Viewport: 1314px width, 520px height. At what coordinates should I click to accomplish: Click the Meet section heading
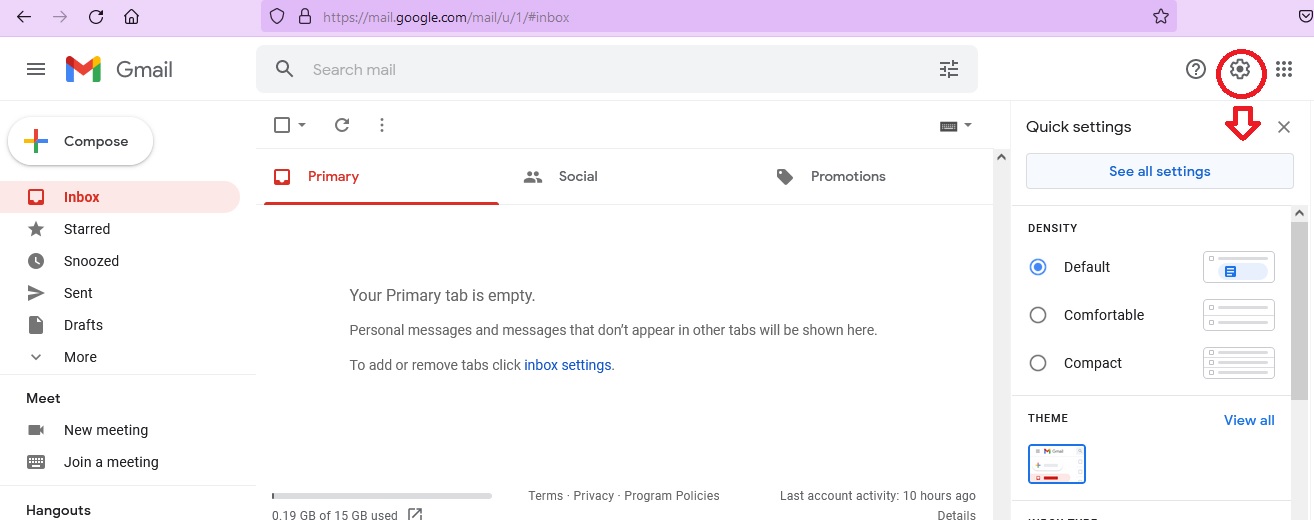pyautogui.click(x=43, y=398)
